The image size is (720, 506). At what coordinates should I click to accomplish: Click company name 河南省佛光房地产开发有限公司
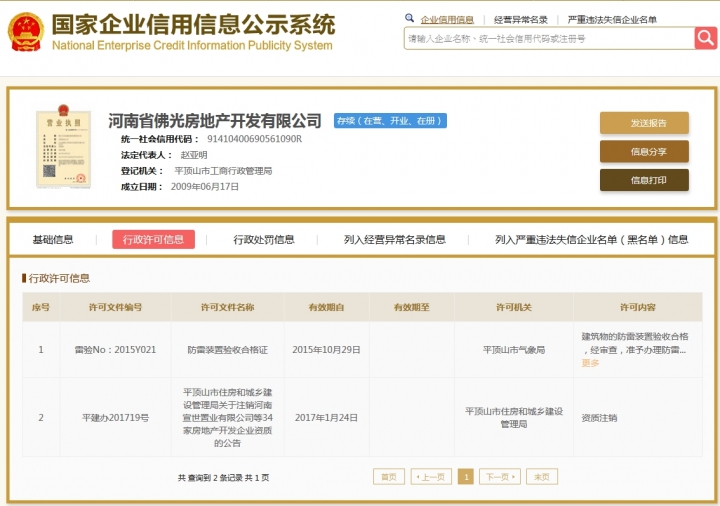[214, 121]
